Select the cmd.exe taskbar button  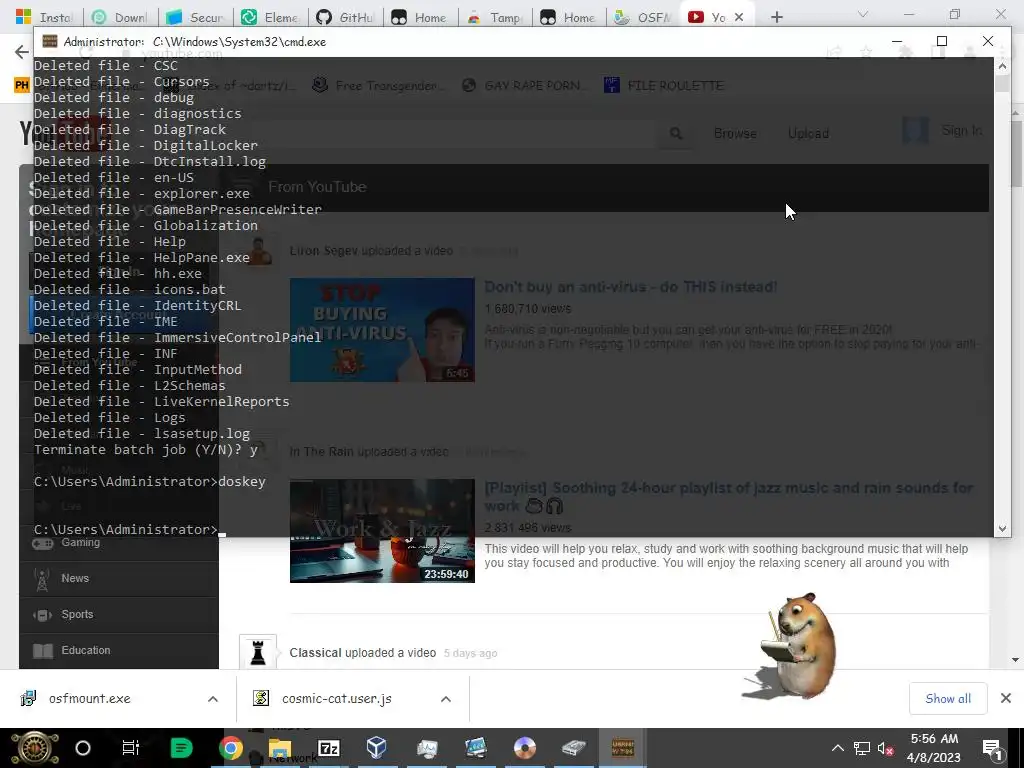[622, 748]
